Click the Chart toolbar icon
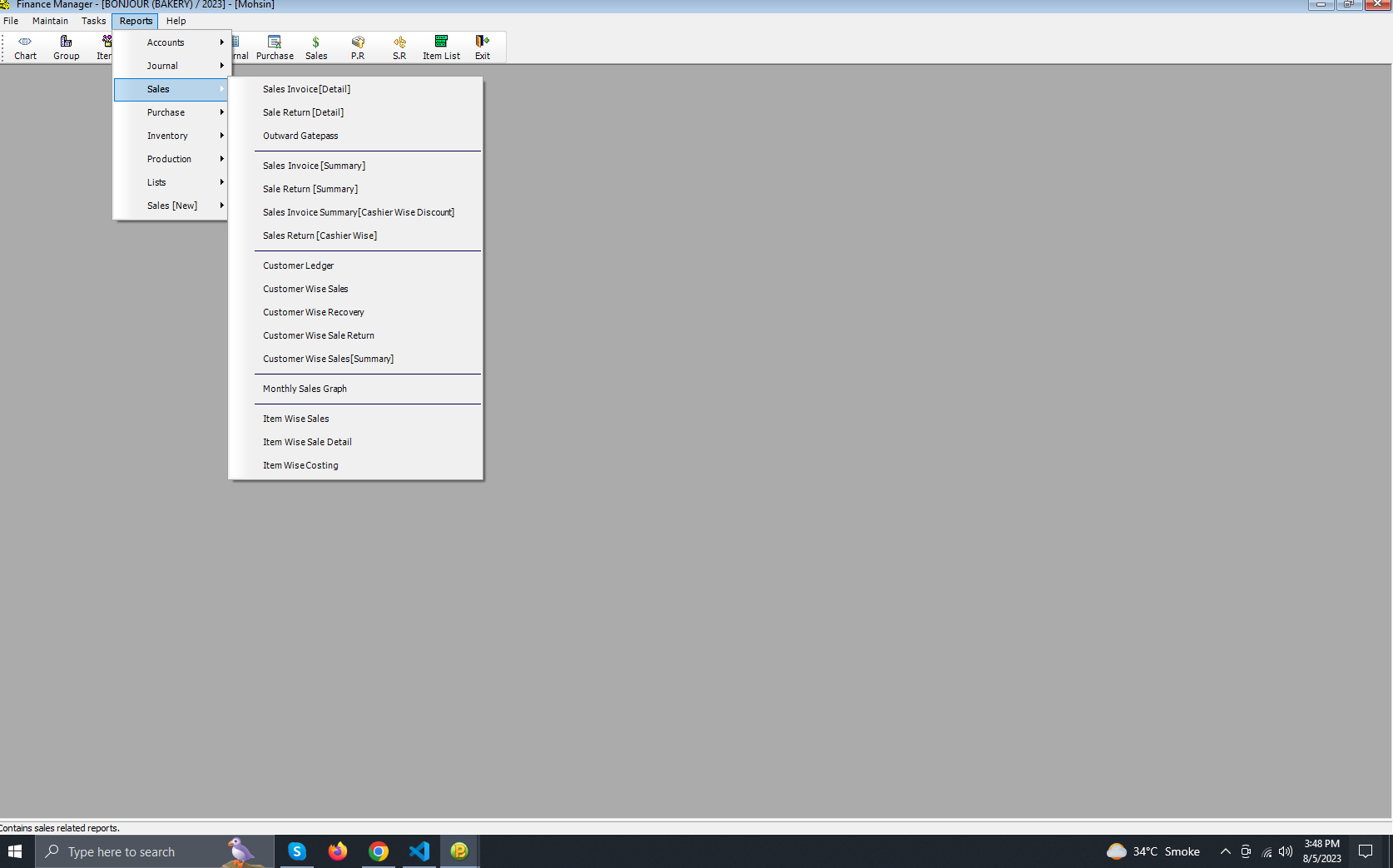1393x868 pixels. [x=25, y=47]
